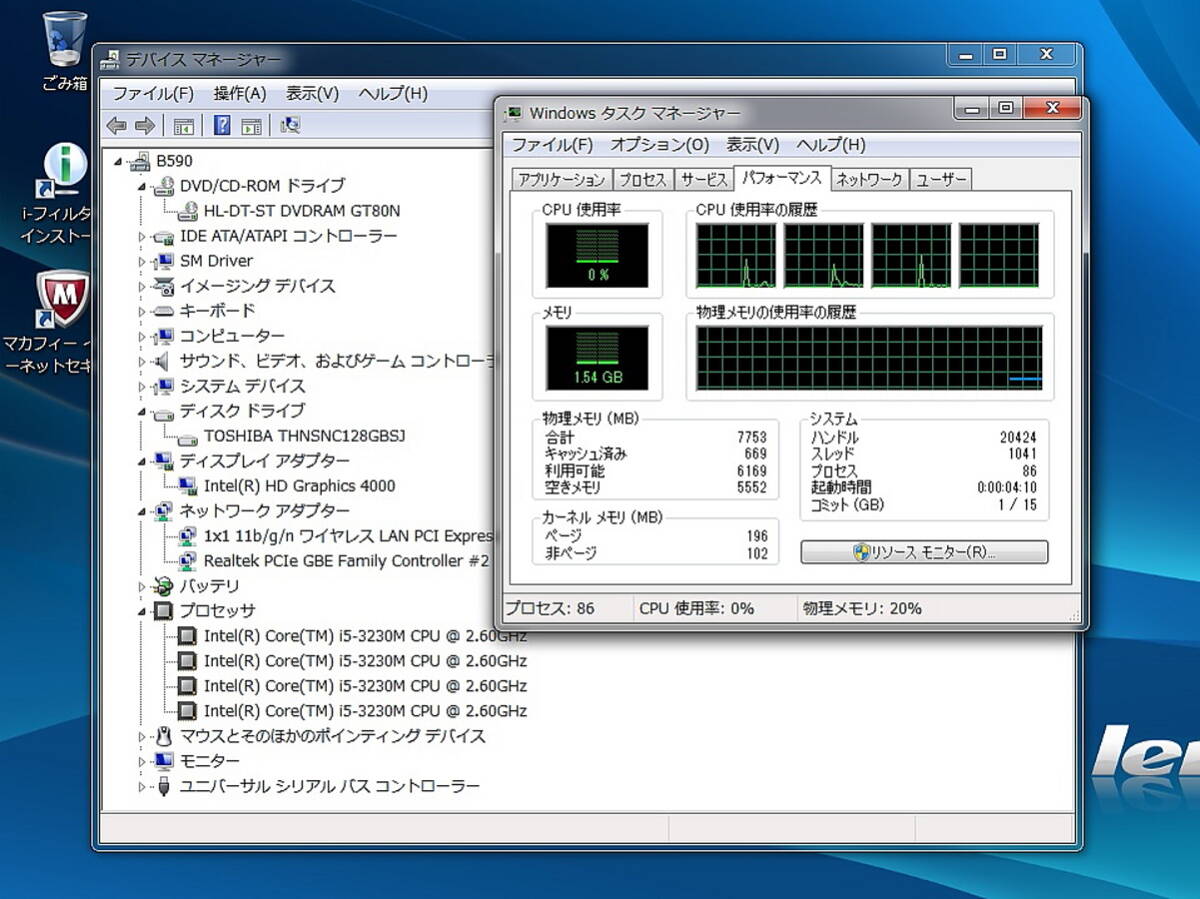Viewport: 1200px width, 899px height.
Task: Expand the コンピューター node
Action: (x=142, y=336)
